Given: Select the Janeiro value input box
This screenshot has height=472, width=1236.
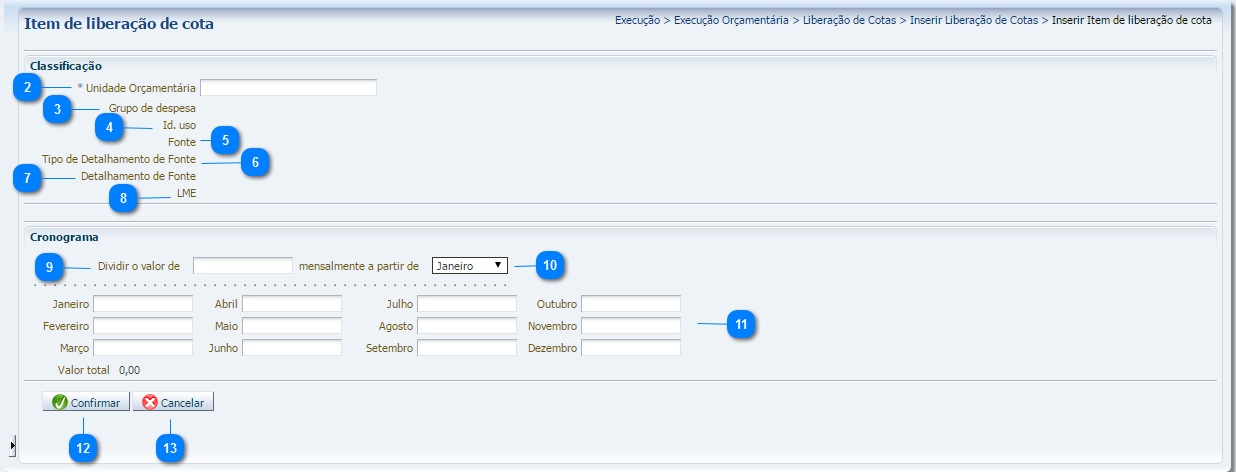Looking at the screenshot, I should [142, 303].
